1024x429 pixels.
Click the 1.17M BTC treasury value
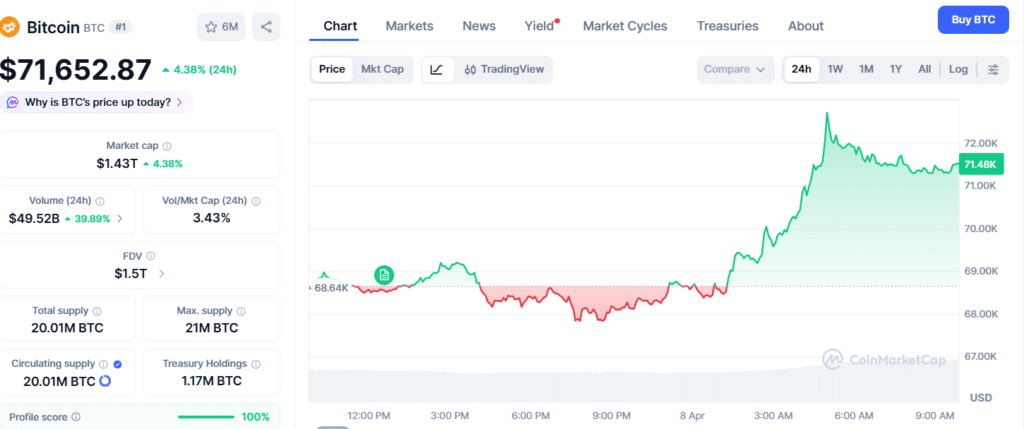[x=211, y=381]
